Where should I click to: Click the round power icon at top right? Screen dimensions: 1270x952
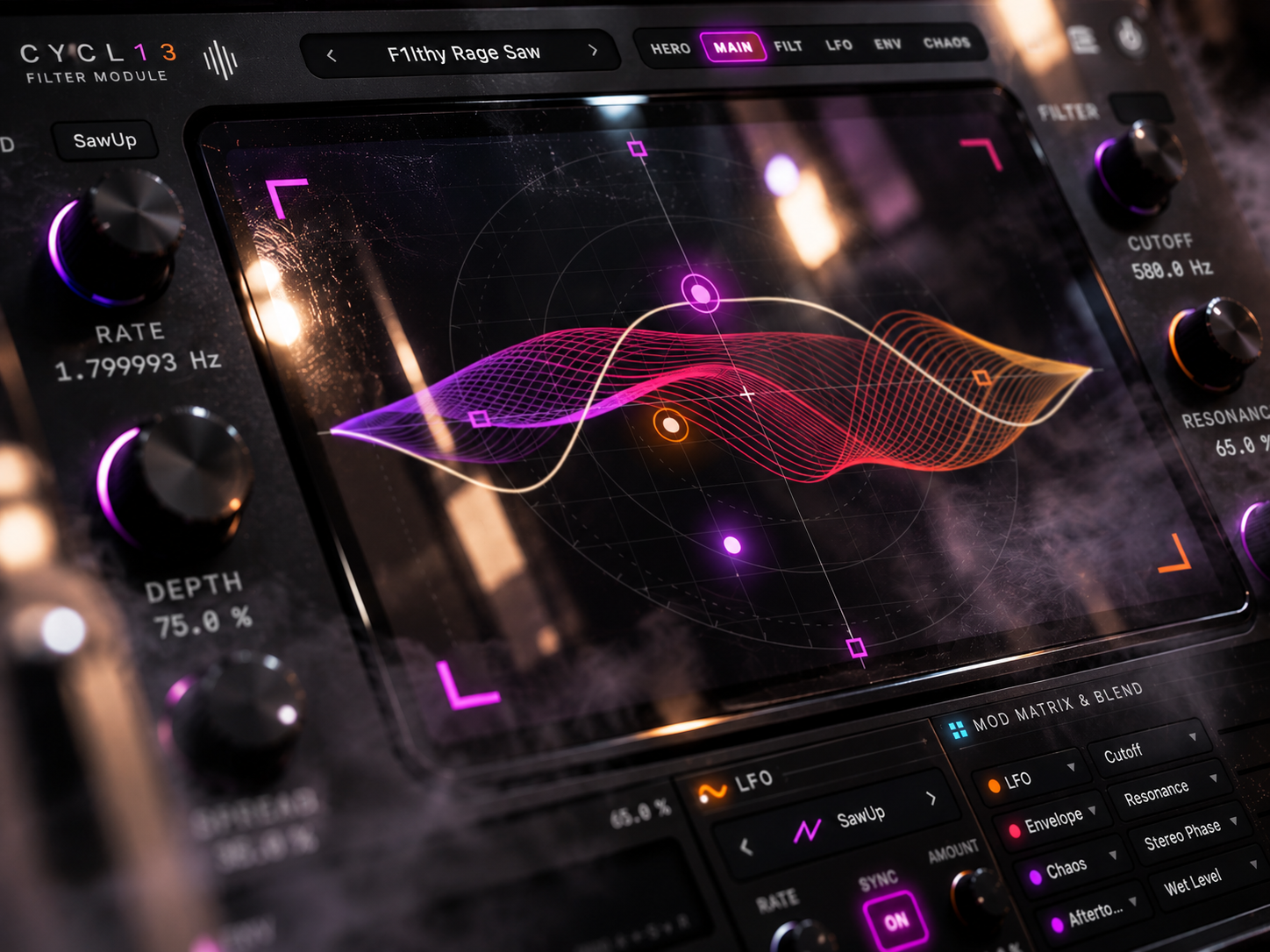click(1131, 37)
